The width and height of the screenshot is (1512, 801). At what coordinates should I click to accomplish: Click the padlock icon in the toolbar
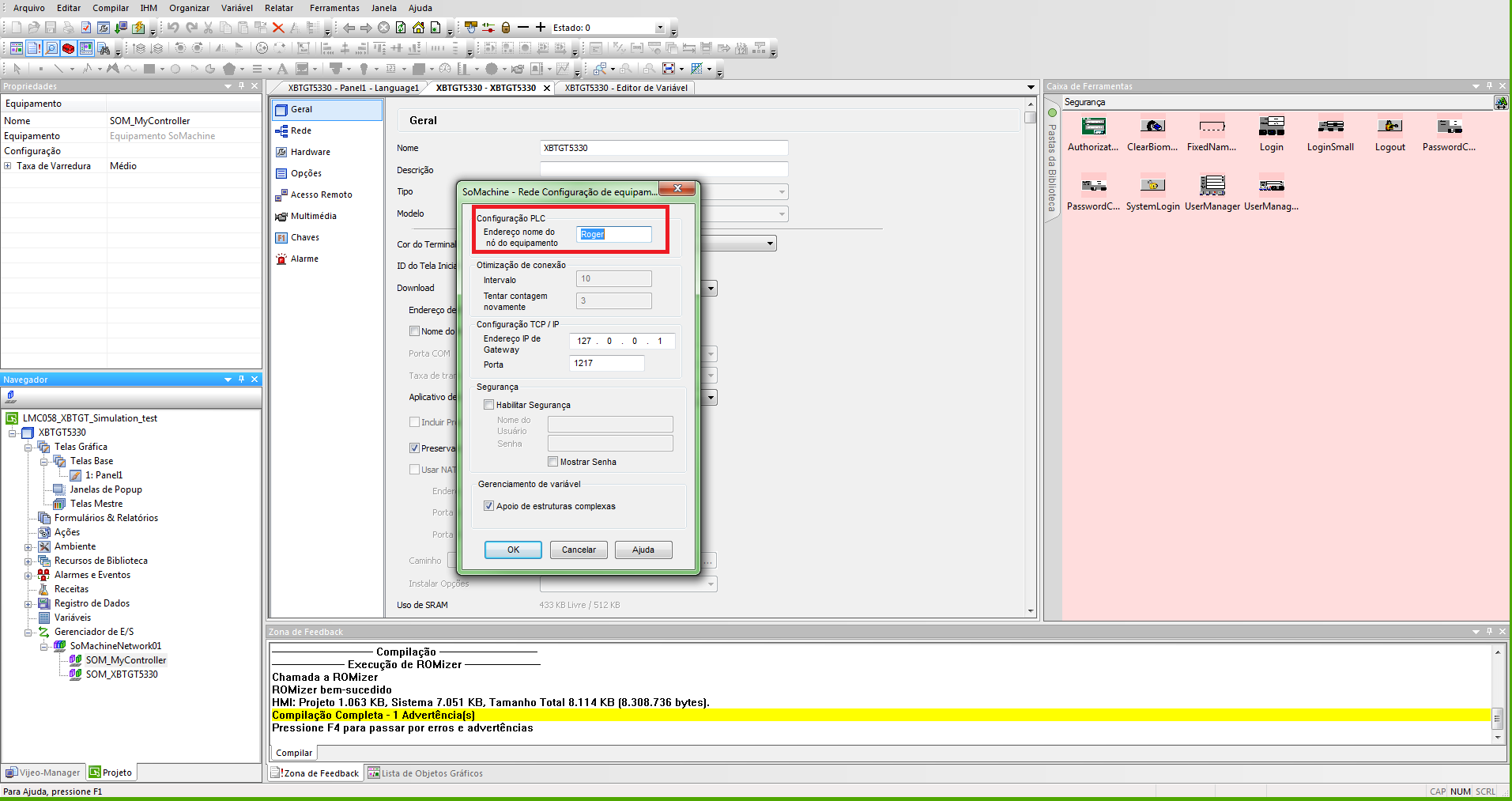[x=506, y=28]
